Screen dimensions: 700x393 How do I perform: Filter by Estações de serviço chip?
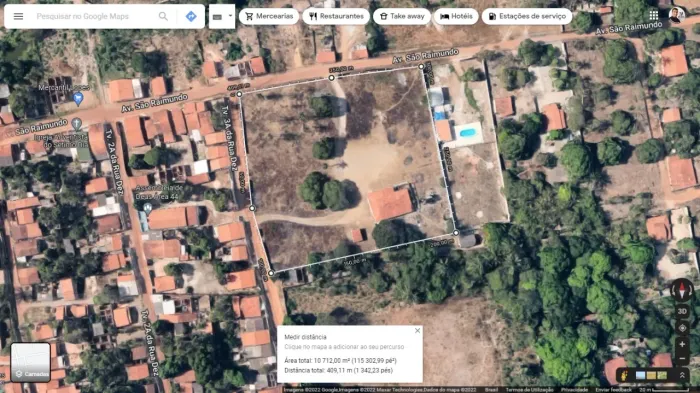click(527, 17)
